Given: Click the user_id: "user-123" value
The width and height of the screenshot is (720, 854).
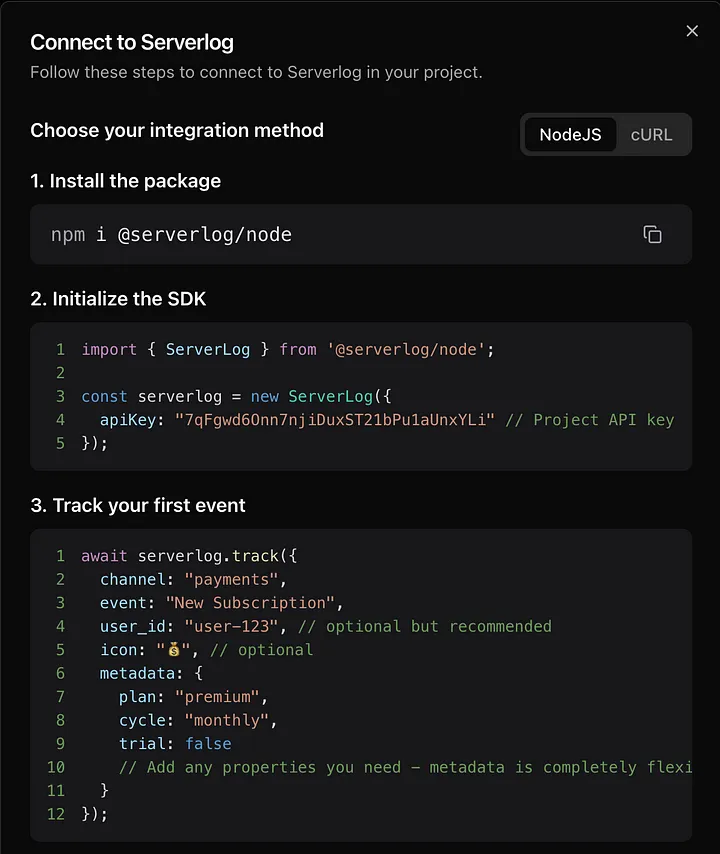Looking at the screenshot, I should (x=231, y=626).
